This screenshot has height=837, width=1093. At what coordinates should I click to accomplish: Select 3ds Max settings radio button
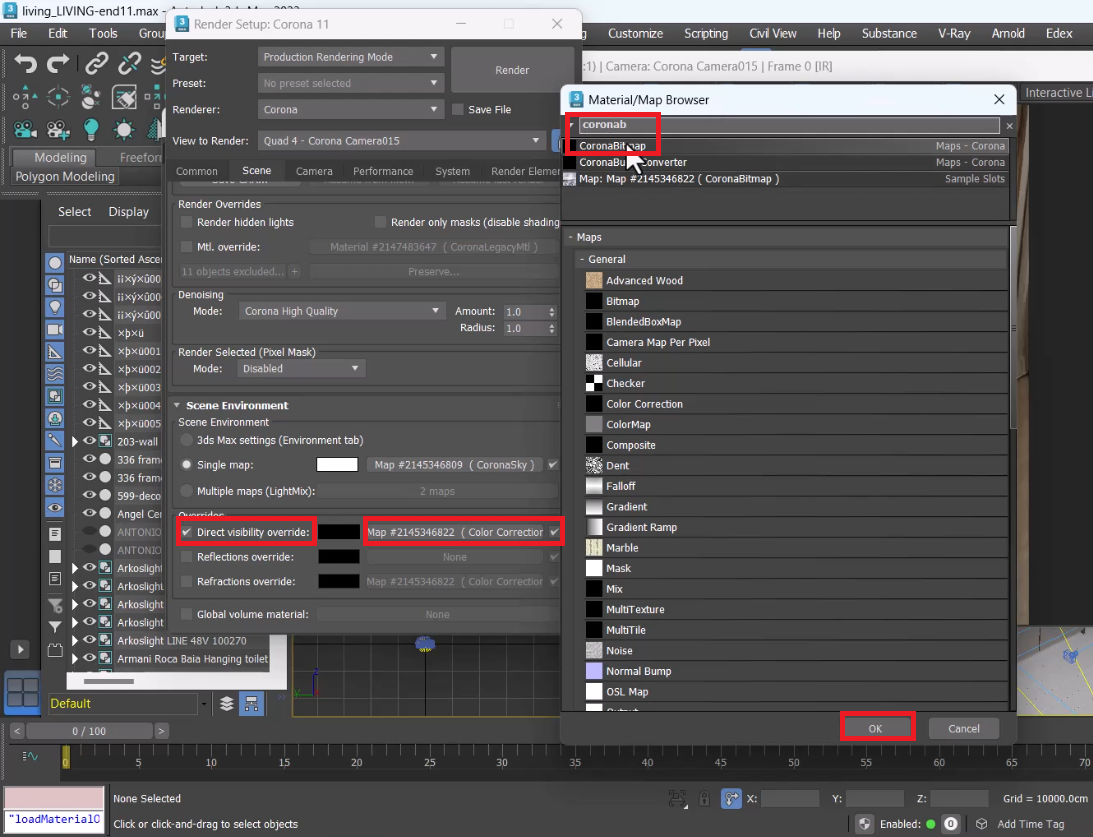click(x=186, y=440)
